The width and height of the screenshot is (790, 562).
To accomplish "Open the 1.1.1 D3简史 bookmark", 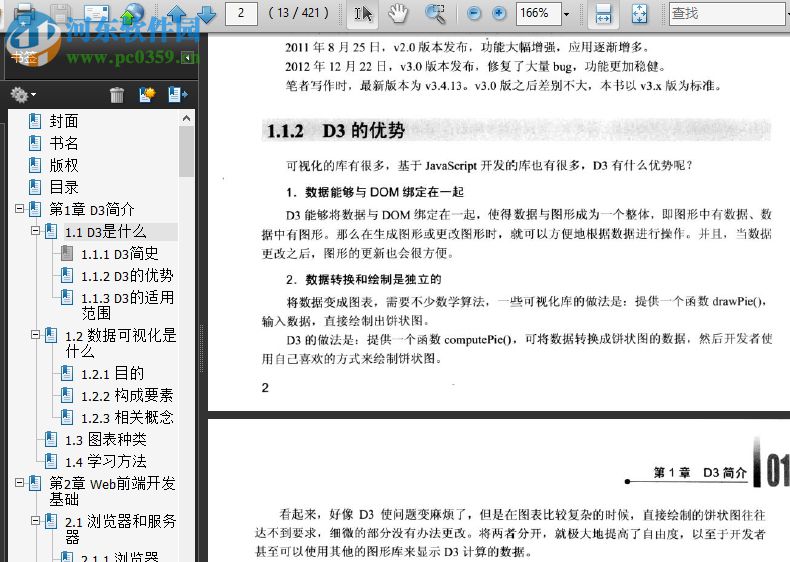I will point(119,254).
